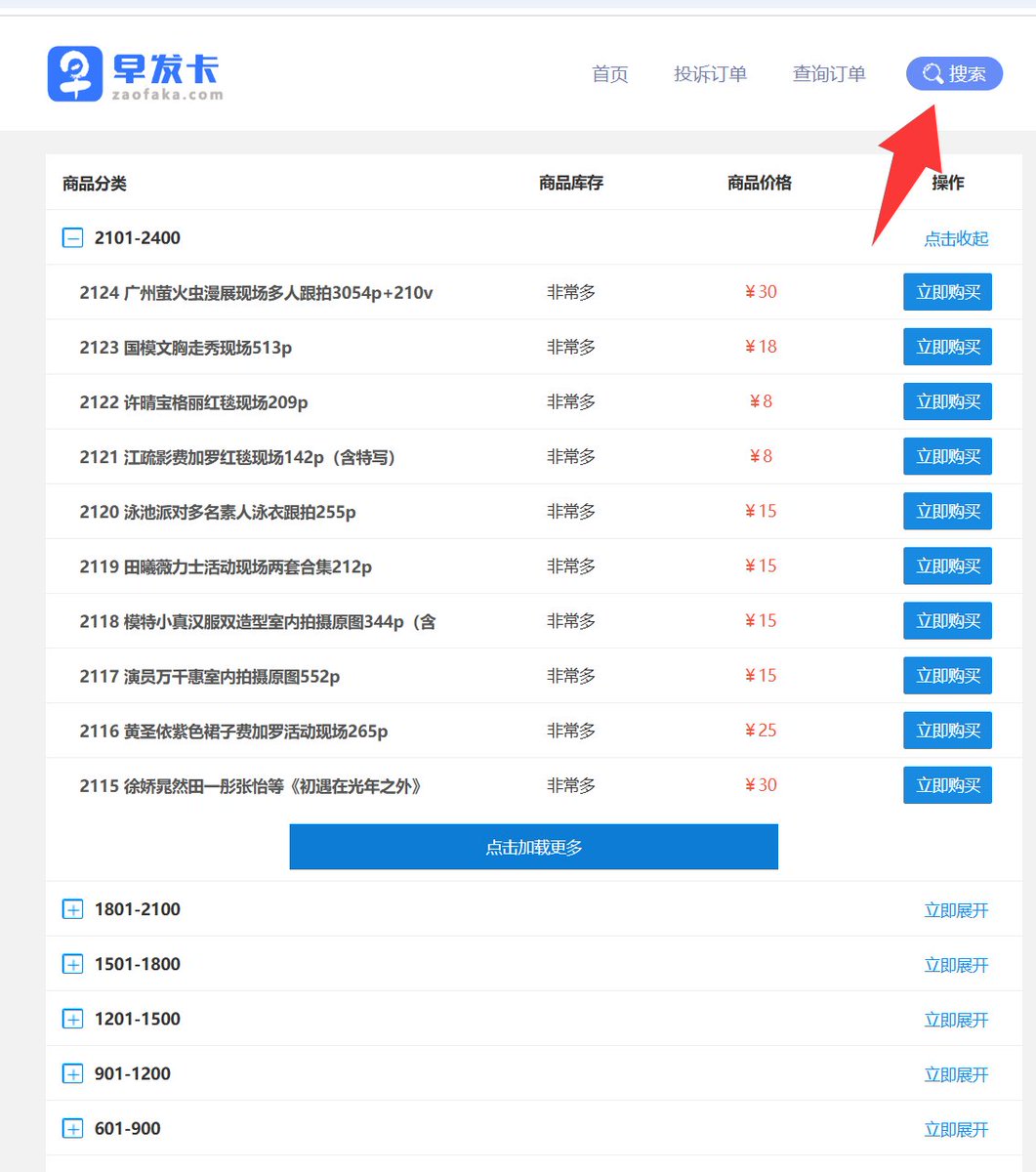Click 立即展开 link for 601-900

coord(956,1129)
